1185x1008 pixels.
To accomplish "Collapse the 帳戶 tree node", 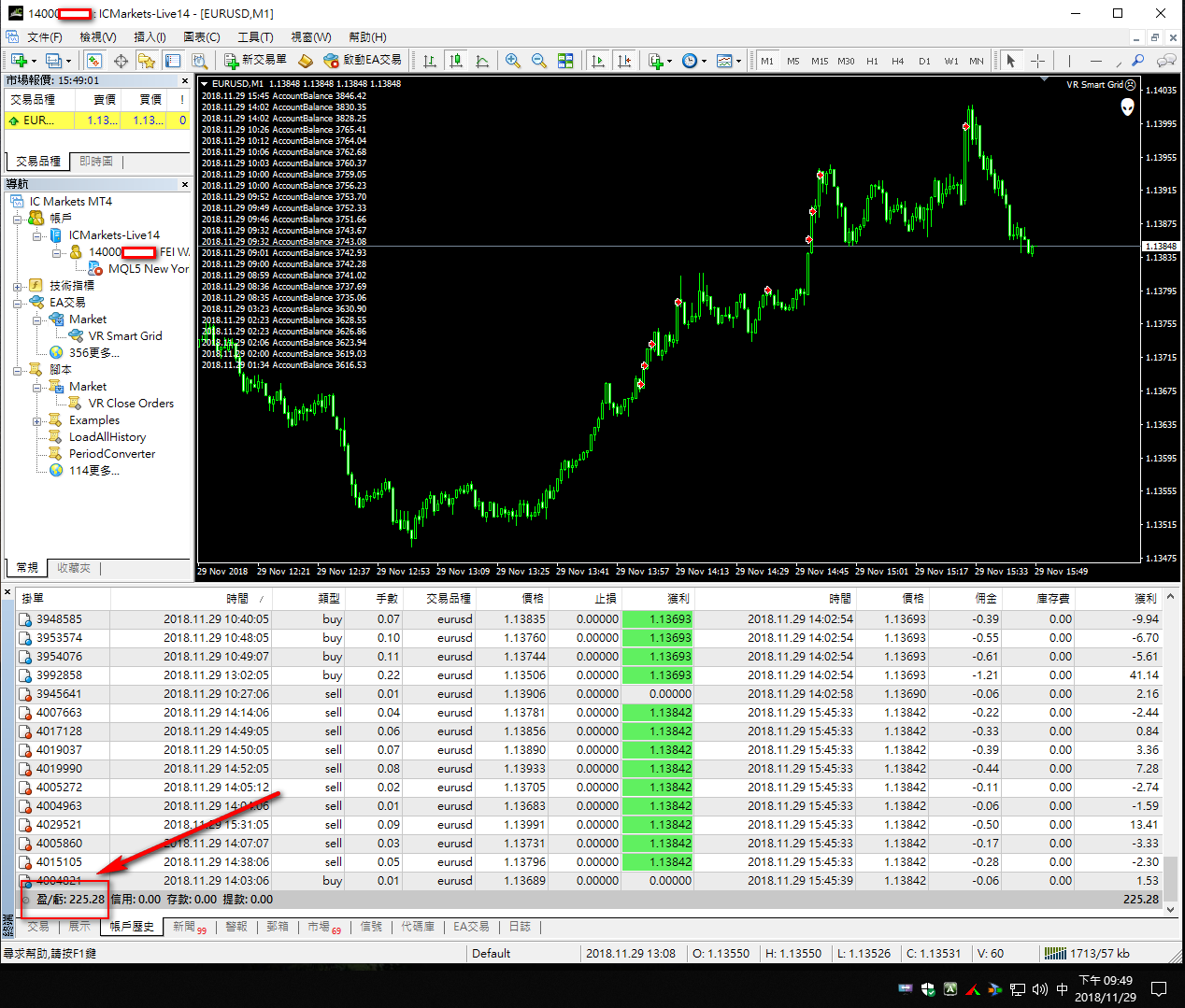I will 18,219.
